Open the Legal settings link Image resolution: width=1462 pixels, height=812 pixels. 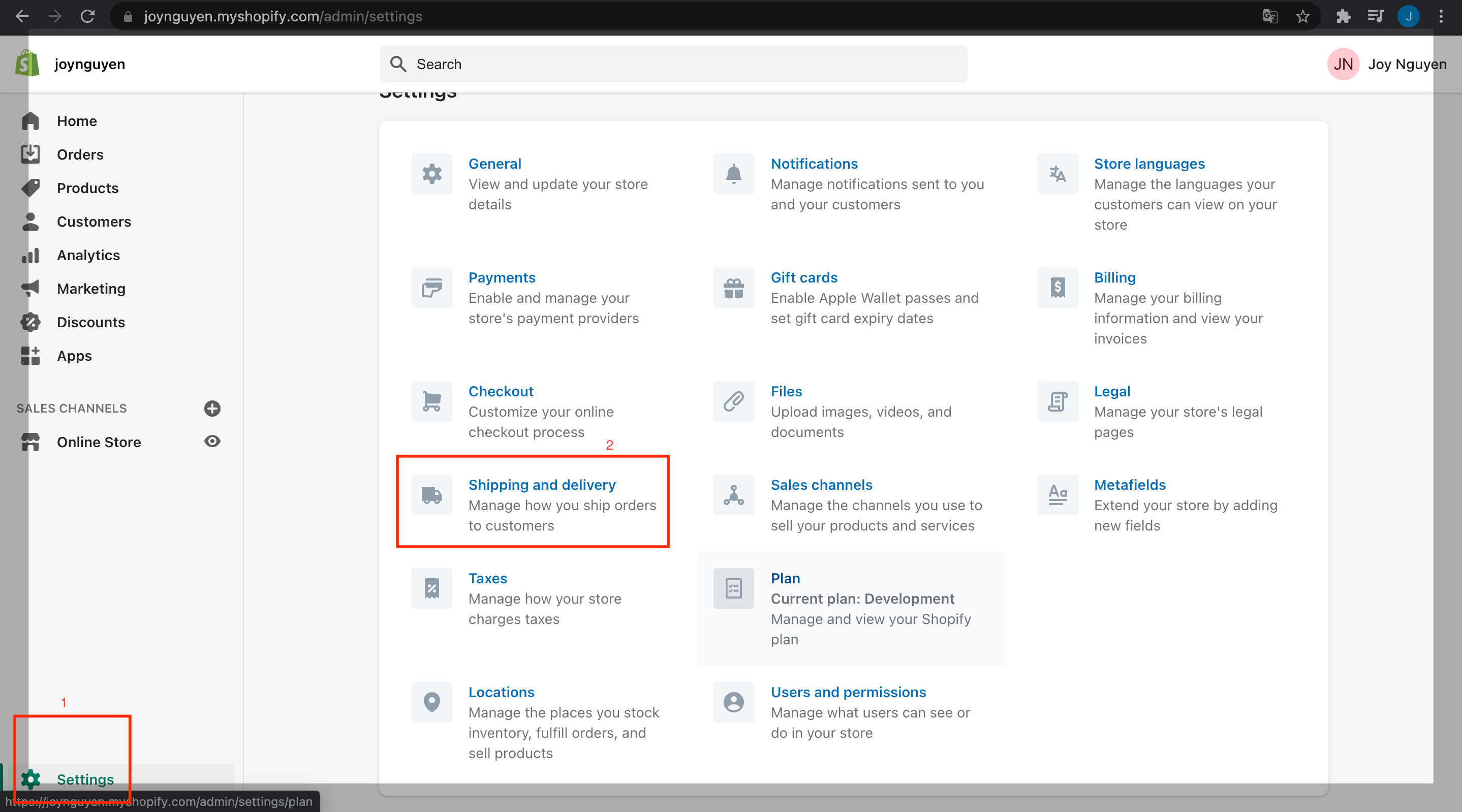pos(1112,391)
